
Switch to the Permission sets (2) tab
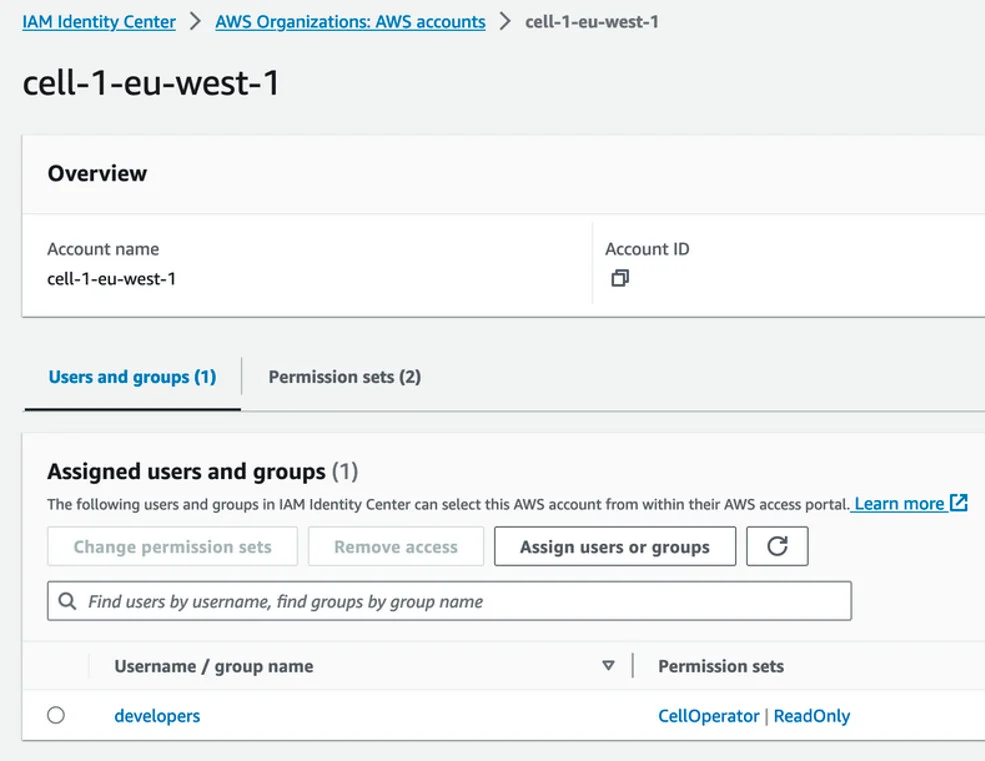344,377
